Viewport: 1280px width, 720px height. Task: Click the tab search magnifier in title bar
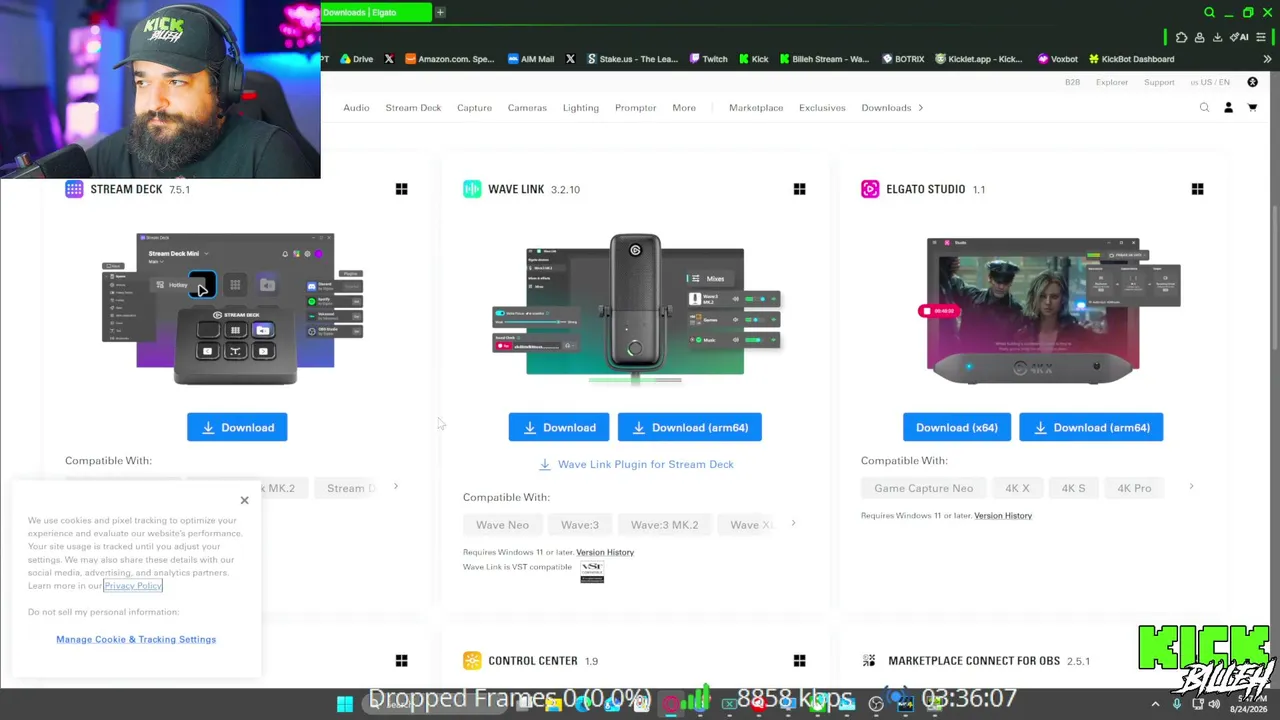coord(1209,13)
